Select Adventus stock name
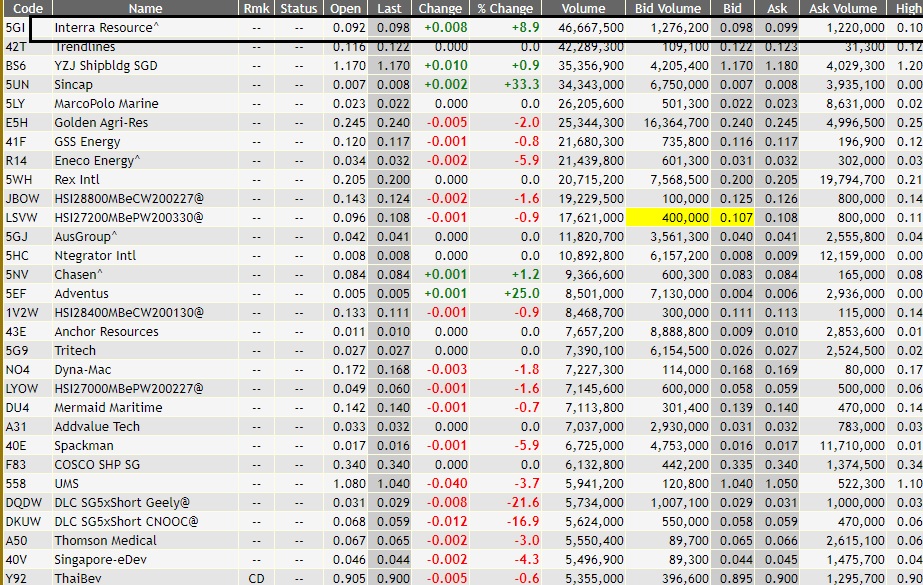The height and width of the screenshot is (585, 923). tap(81, 294)
